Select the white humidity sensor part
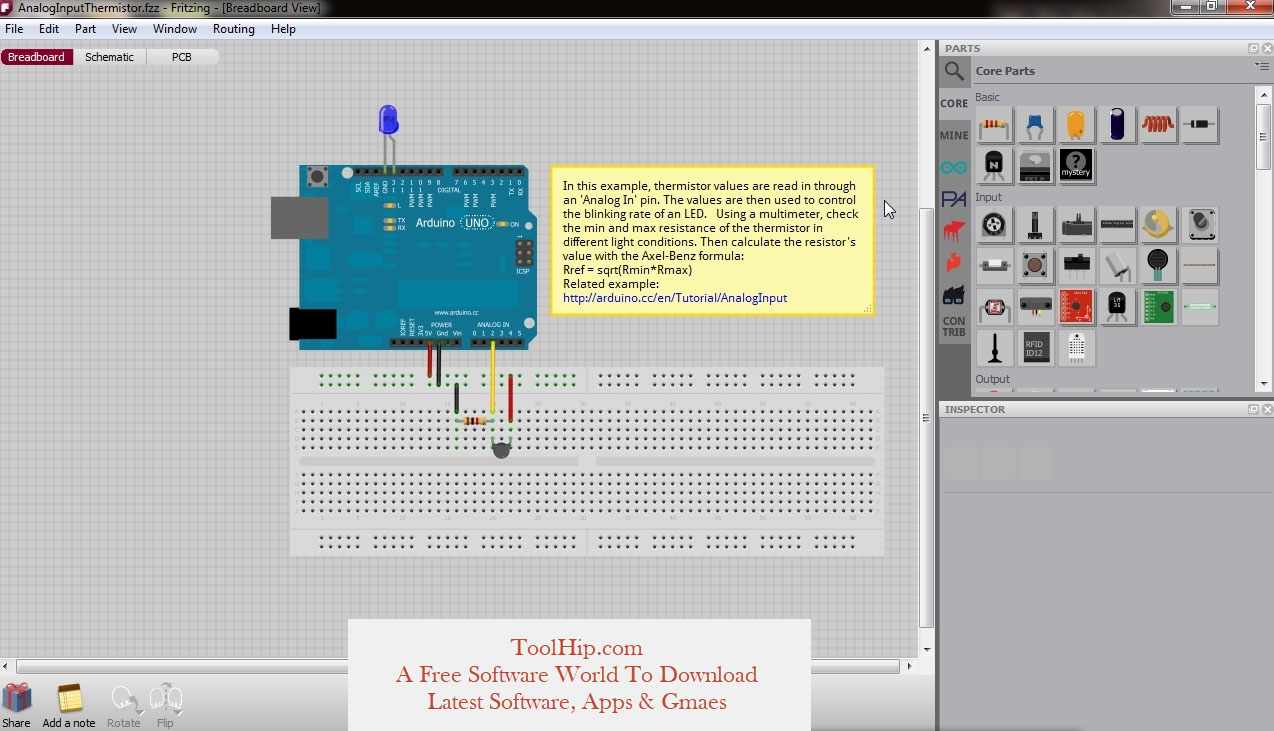This screenshot has height=731, width=1274. coord(1076,348)
